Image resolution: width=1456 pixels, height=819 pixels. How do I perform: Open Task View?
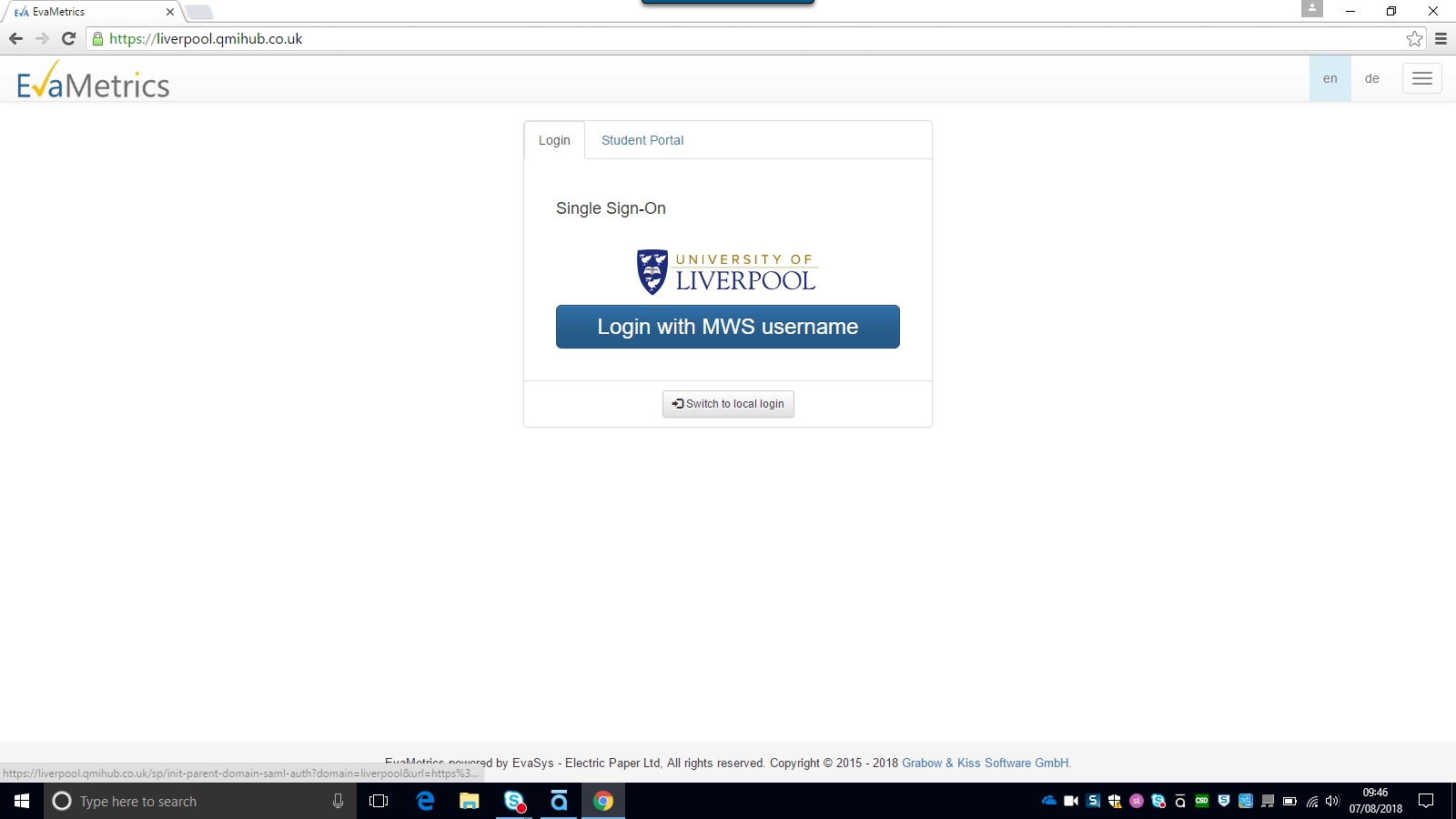point(379,801)
